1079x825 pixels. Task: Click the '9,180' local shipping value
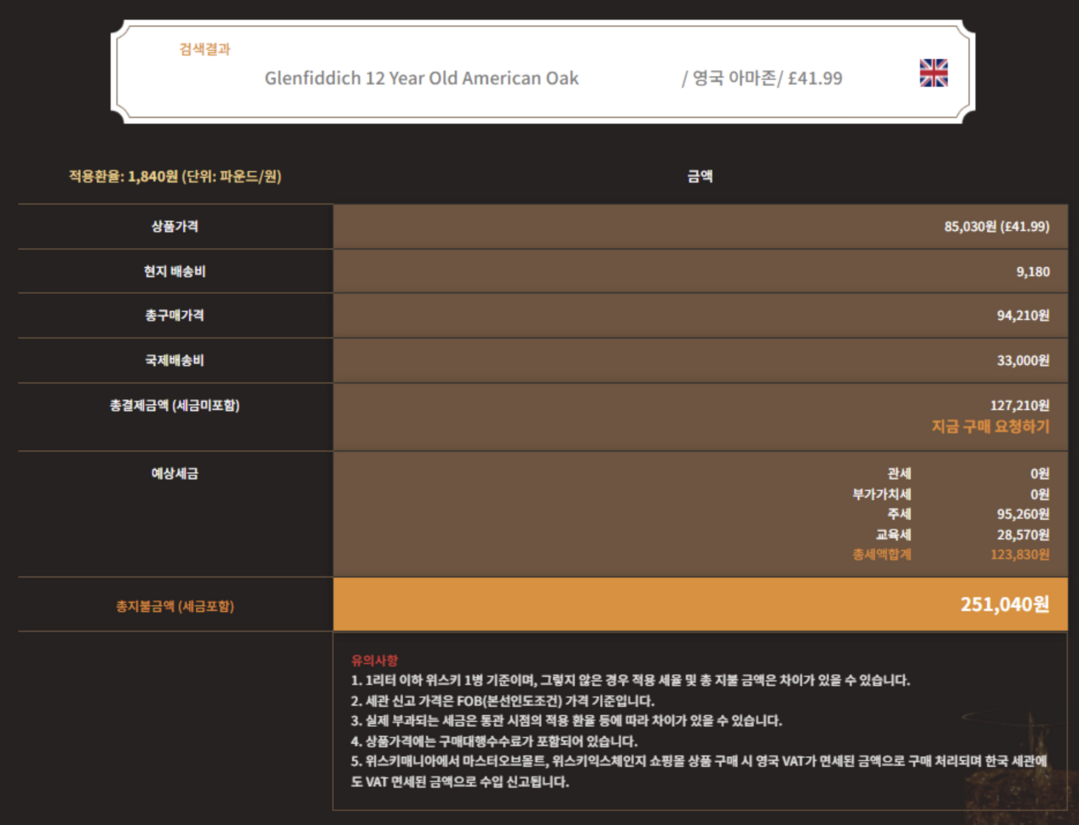pyautogui.click(x=1033, y=272)
